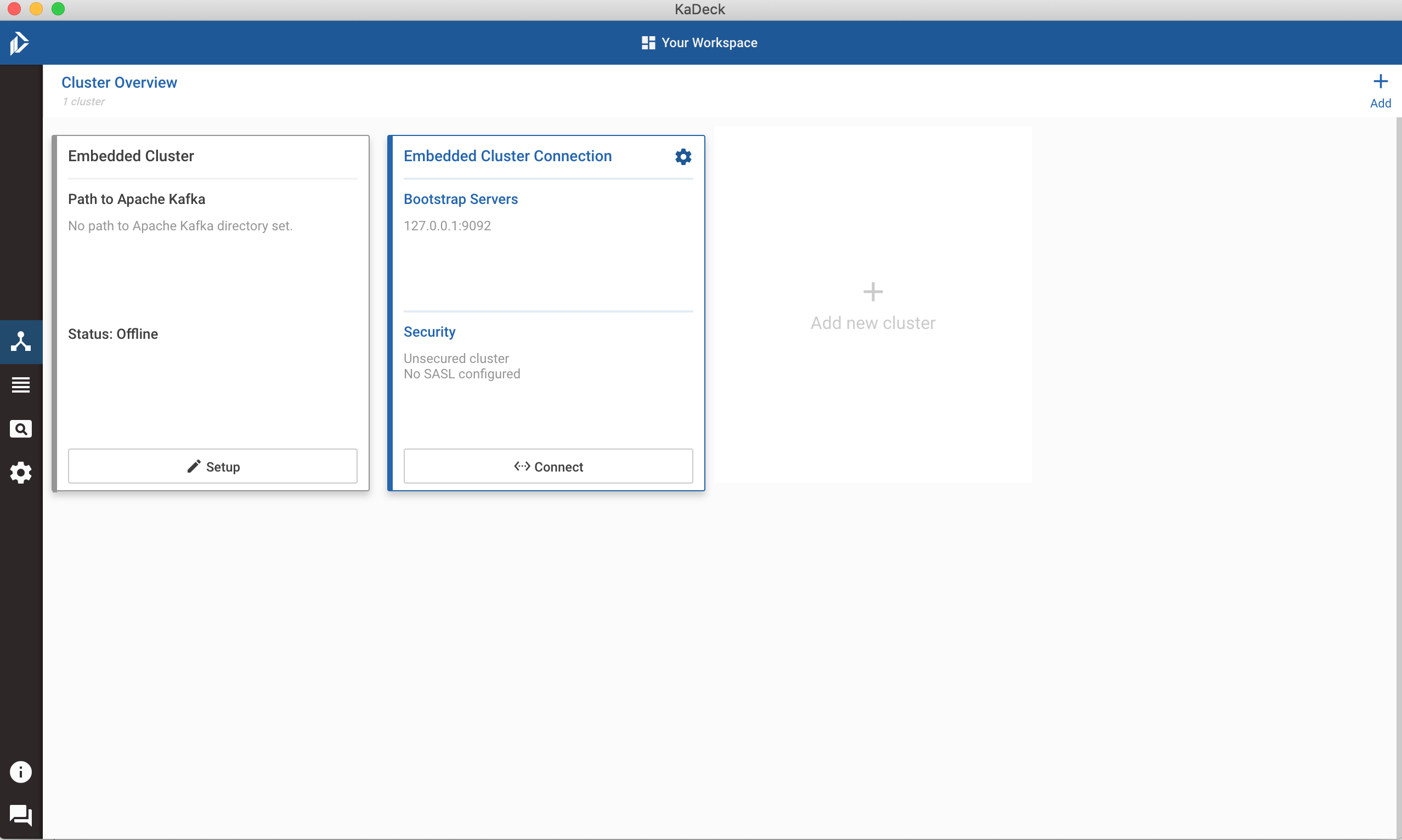Viewport: 1402px width, 840px height.
Task: Click the info icon in sidebar
Action: (21, 772)
